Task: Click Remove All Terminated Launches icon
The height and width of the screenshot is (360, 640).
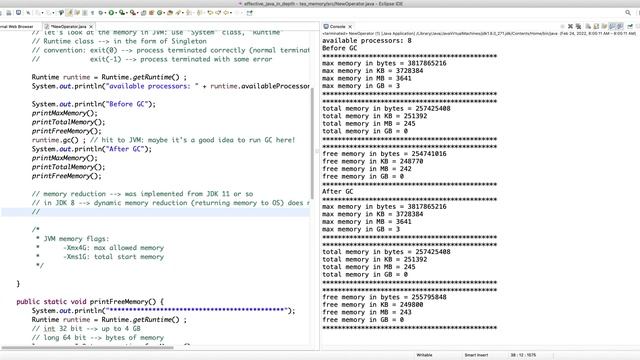Action: [x=578, y=26]
